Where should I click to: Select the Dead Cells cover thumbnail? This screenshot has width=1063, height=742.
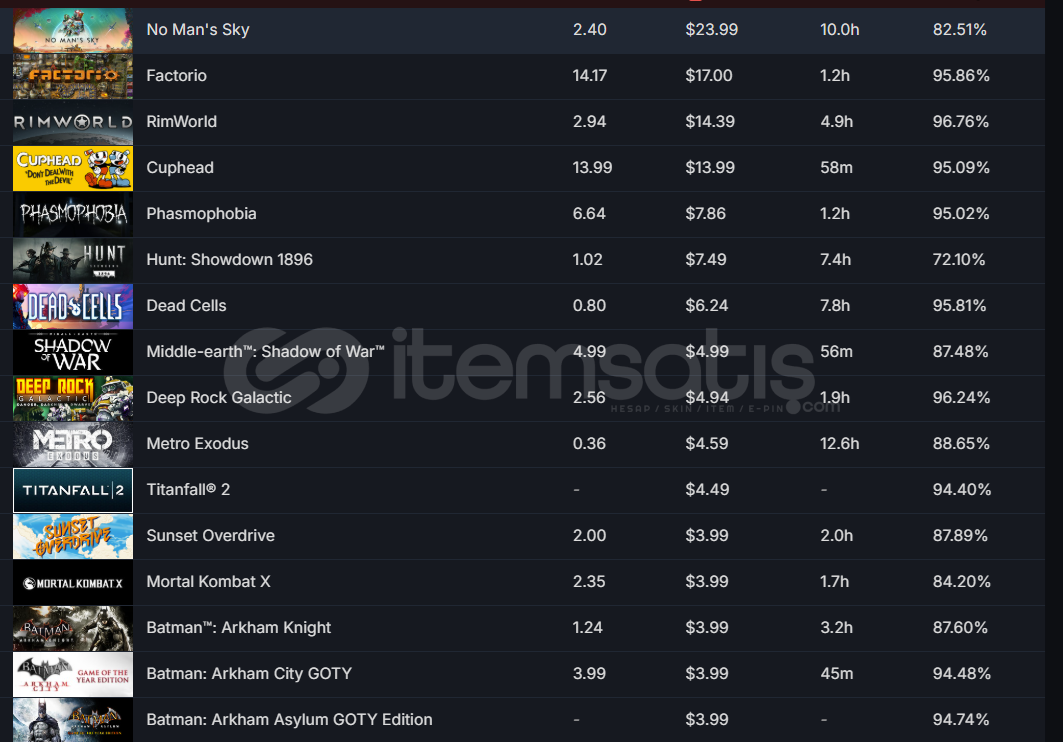pos(73,306)
